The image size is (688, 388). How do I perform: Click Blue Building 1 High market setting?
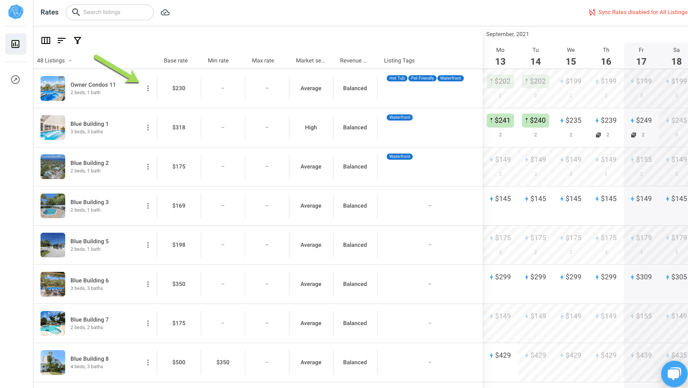311,127
